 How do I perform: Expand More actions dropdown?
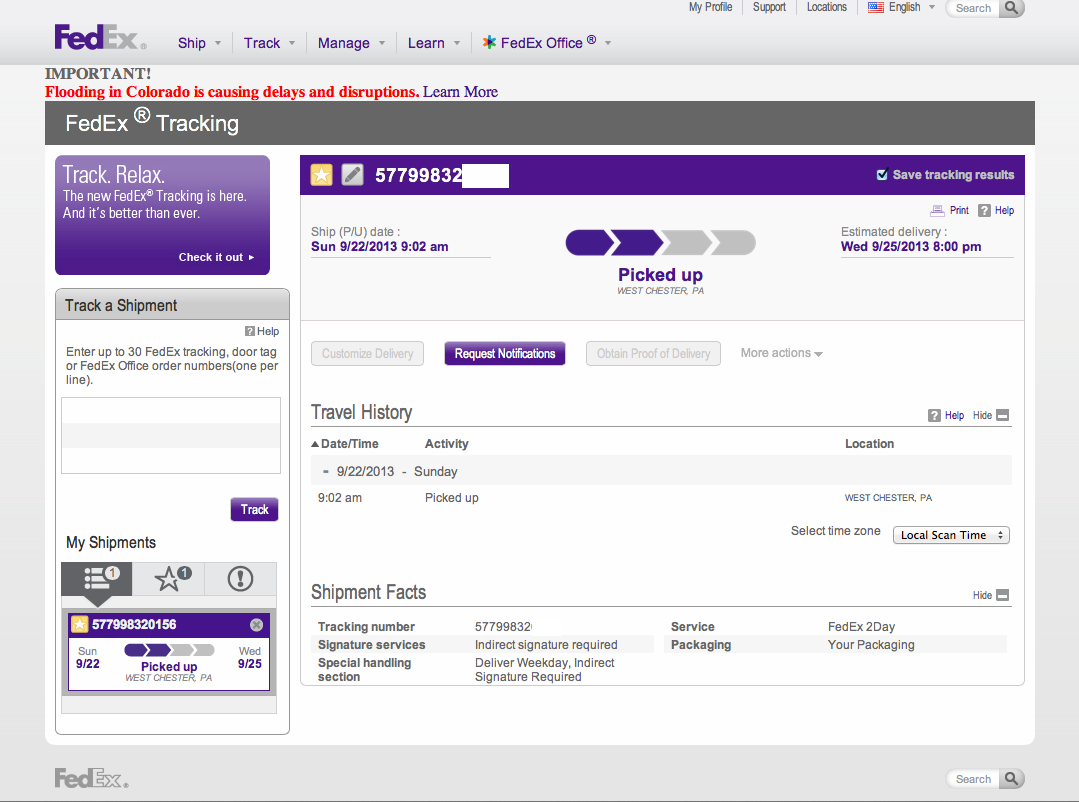(782, 353)
